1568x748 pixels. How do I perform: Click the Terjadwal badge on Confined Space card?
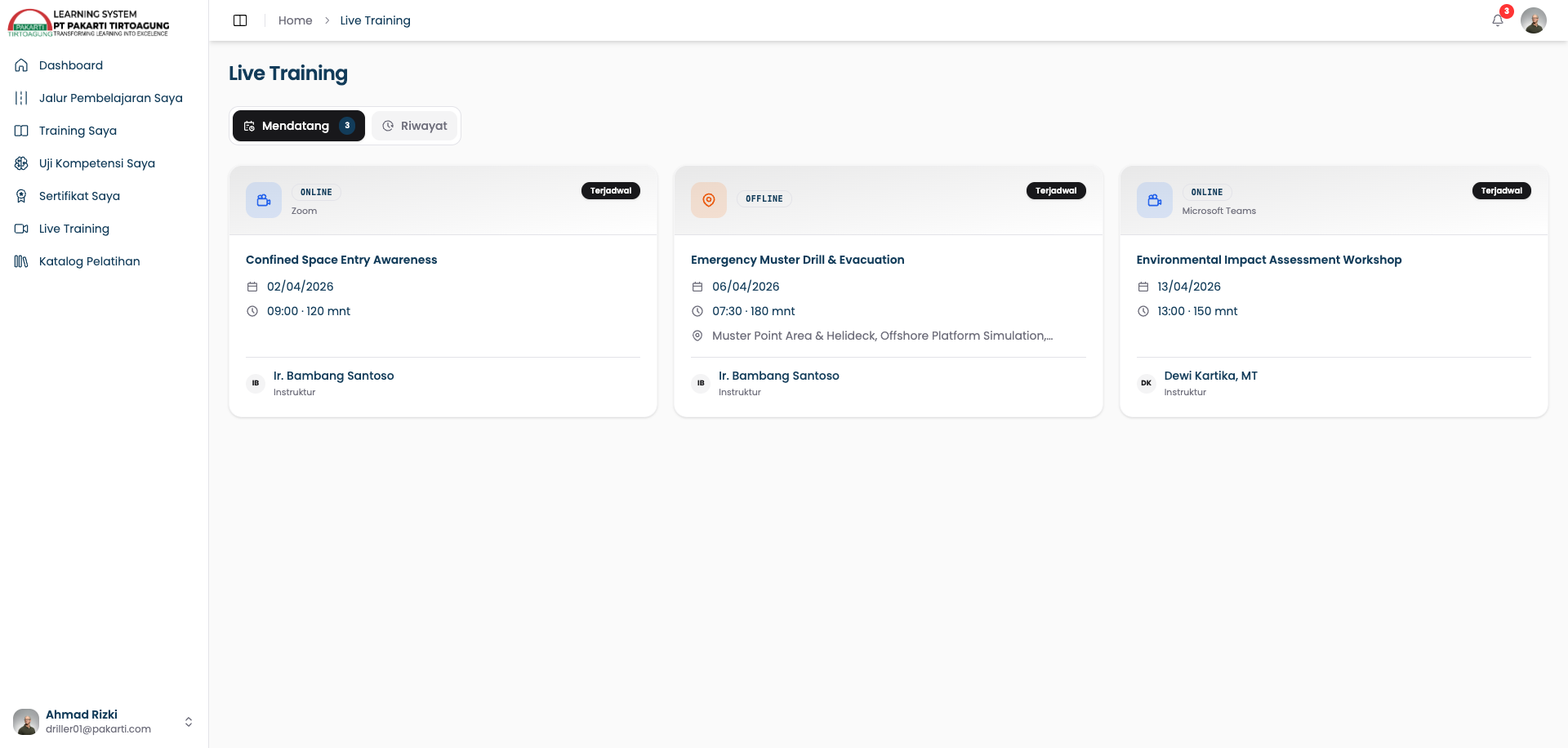pyautogui.click(x=611, y=190)
